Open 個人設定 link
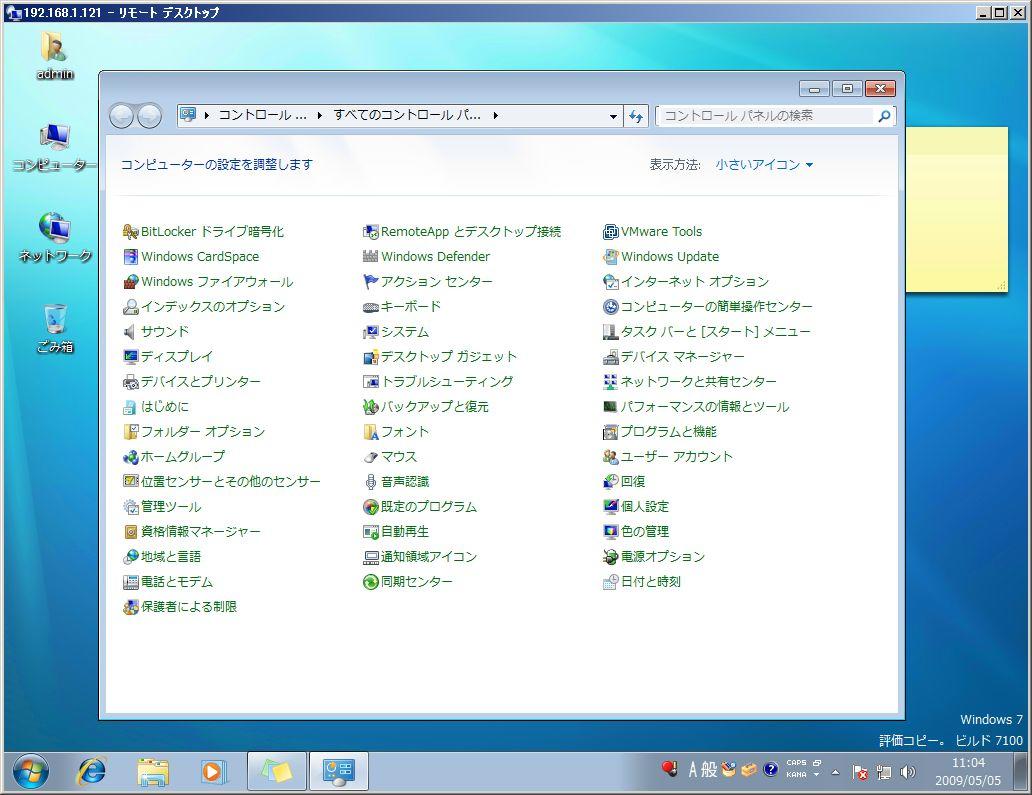The height and width of the screenshot is (795, 1032). tap(645, 507)
